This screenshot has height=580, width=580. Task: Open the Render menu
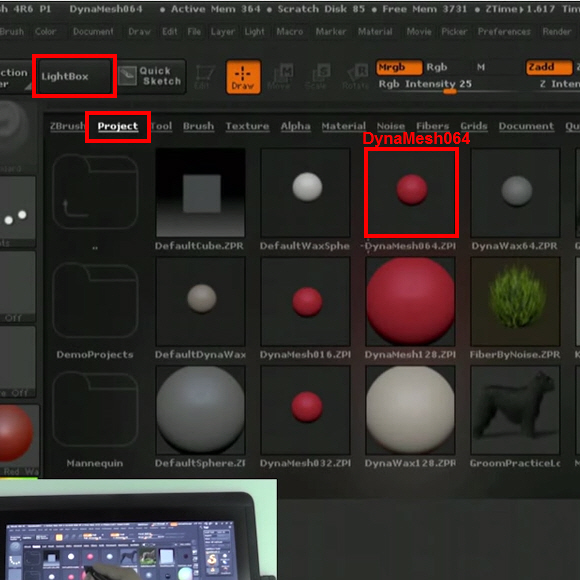pyautogui.click(x=557, y=32)
